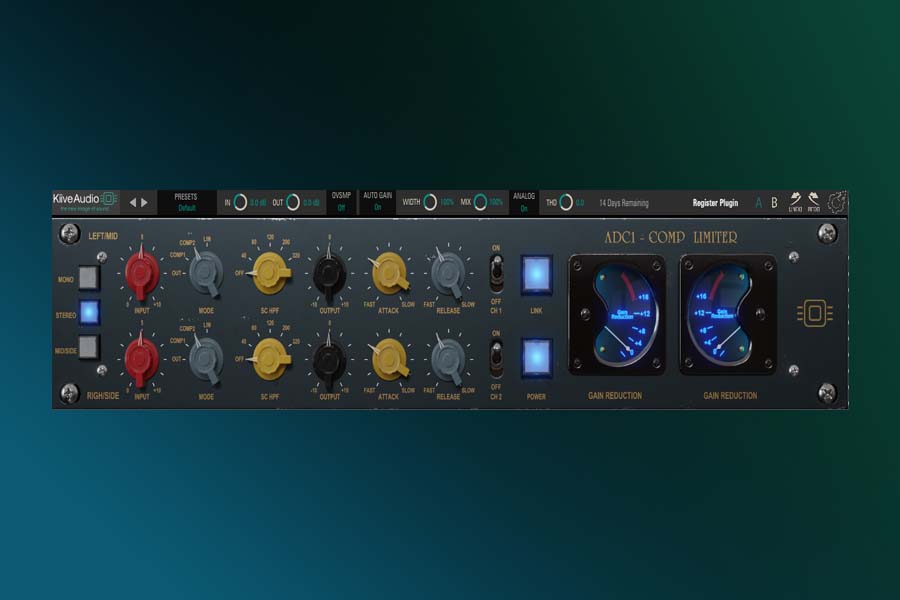Screen dimensions: 900x600
Task: Click the Left/Mid grey MODE knob
Action: 206,273
